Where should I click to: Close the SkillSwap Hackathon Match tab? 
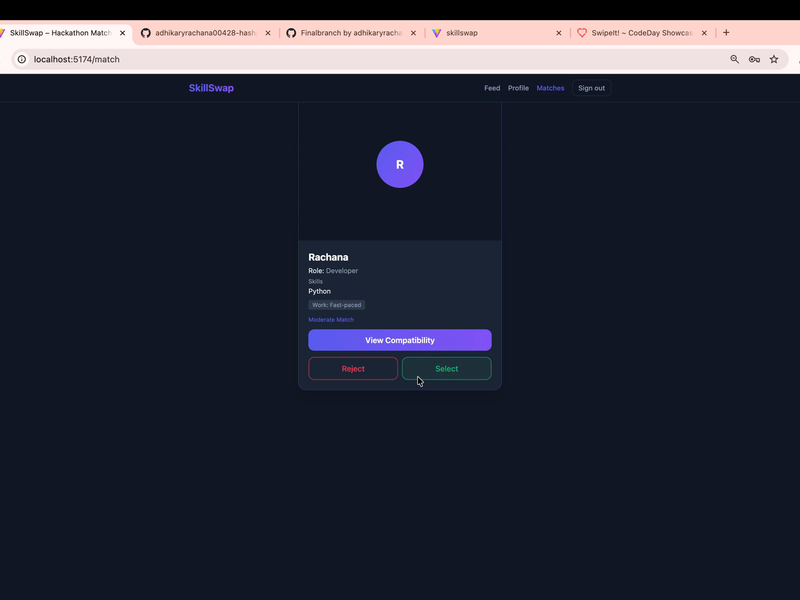123,33
